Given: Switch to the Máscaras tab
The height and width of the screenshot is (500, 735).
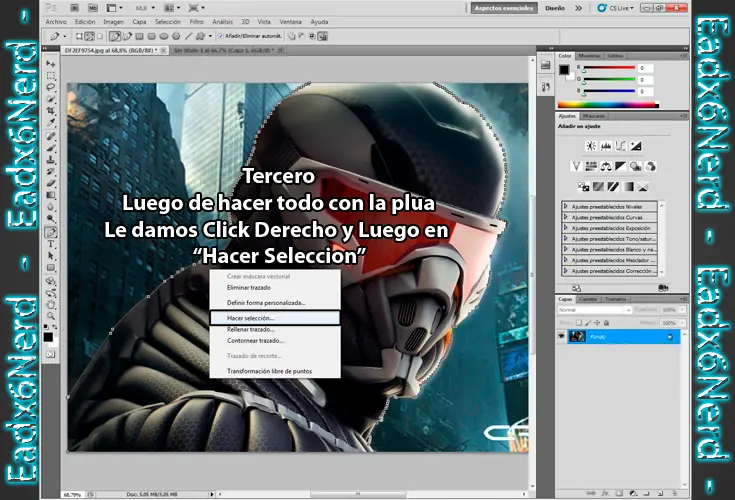Looking at the screenshot, I should pyautogui.click(x=594, y=116).
